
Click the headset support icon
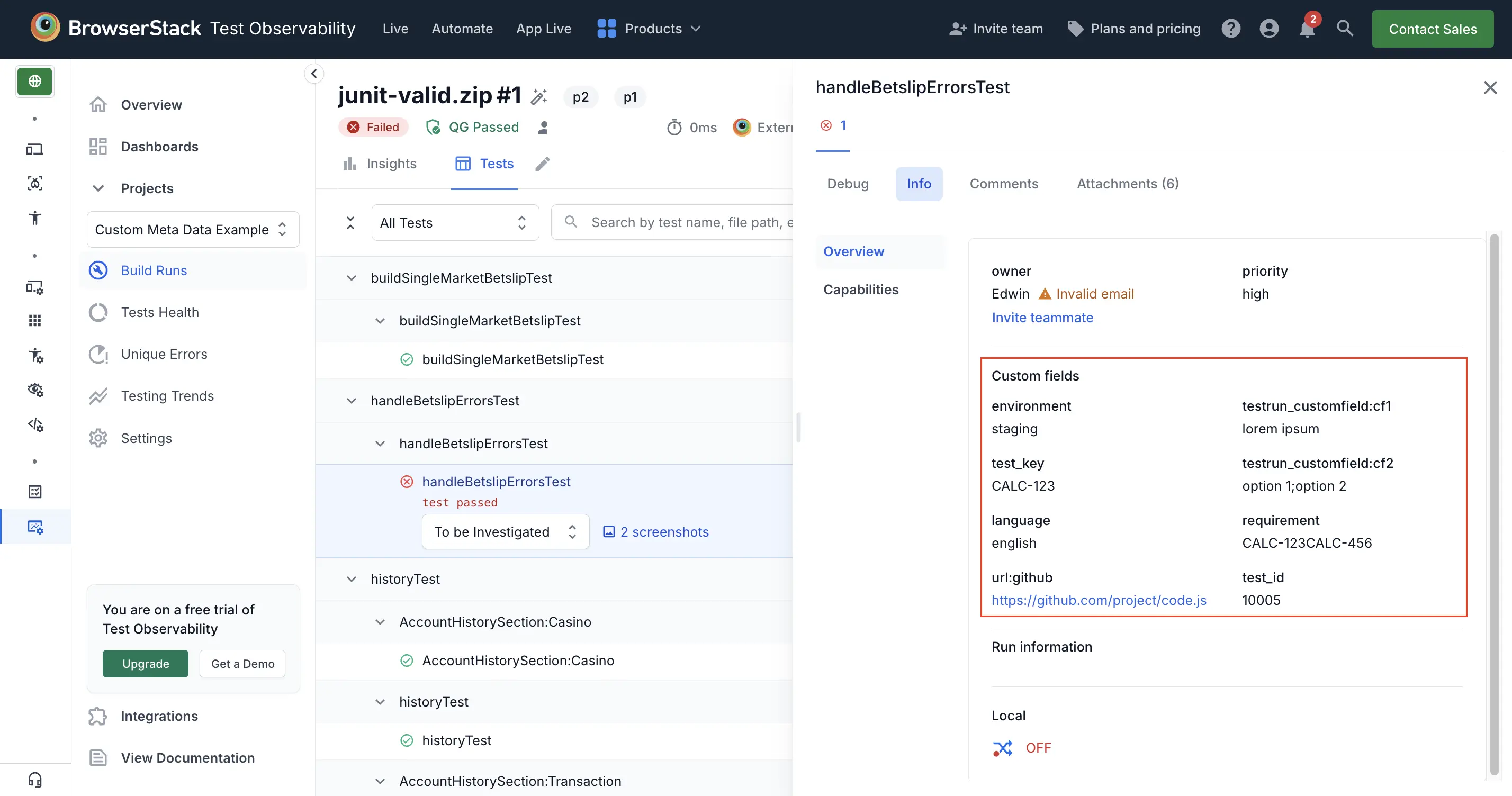(34, 780)
